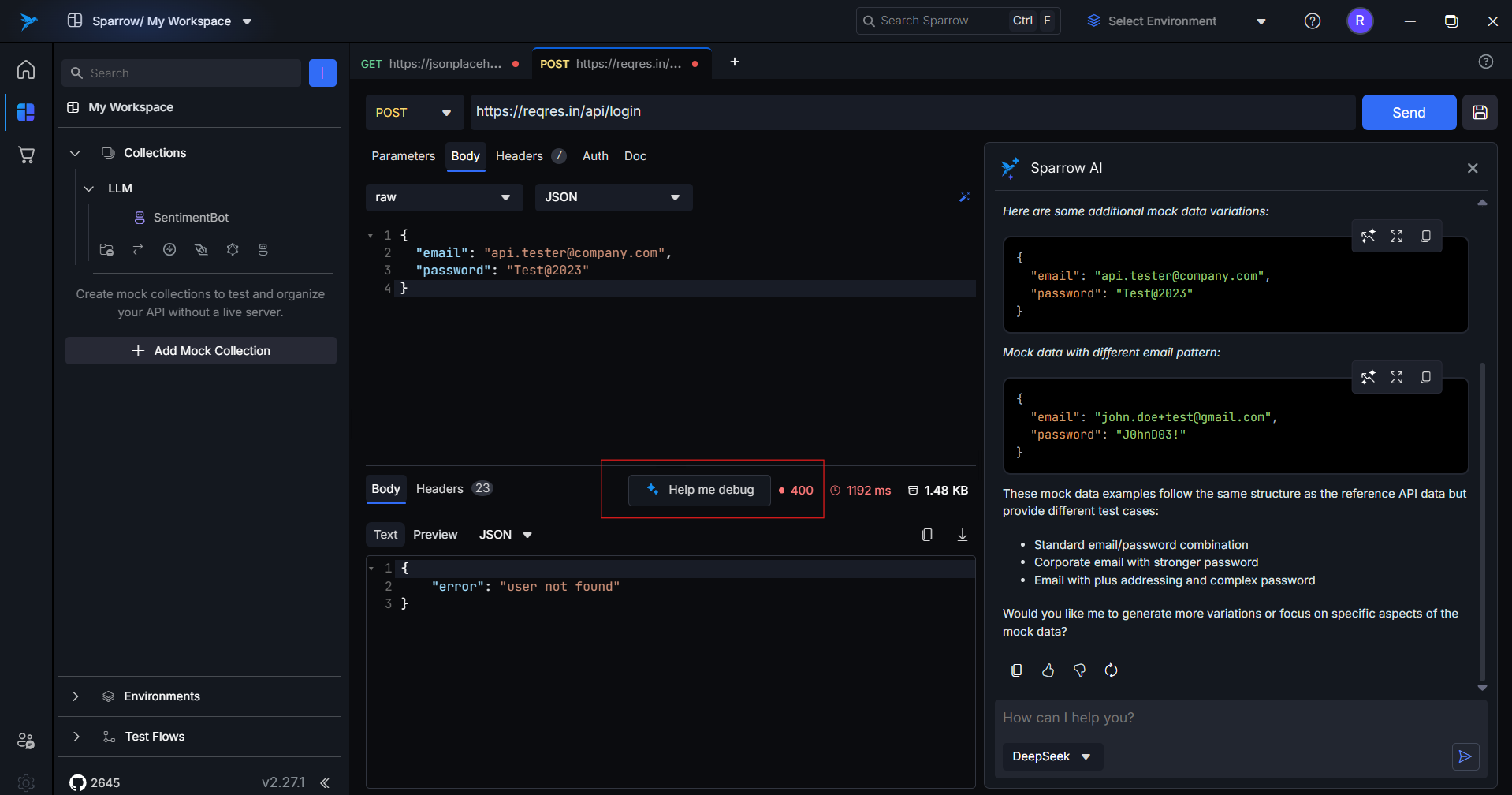Switch to the GET jsonplaceholder tab
Viewport: 1512px width, 795px height.
click(440, 64)
